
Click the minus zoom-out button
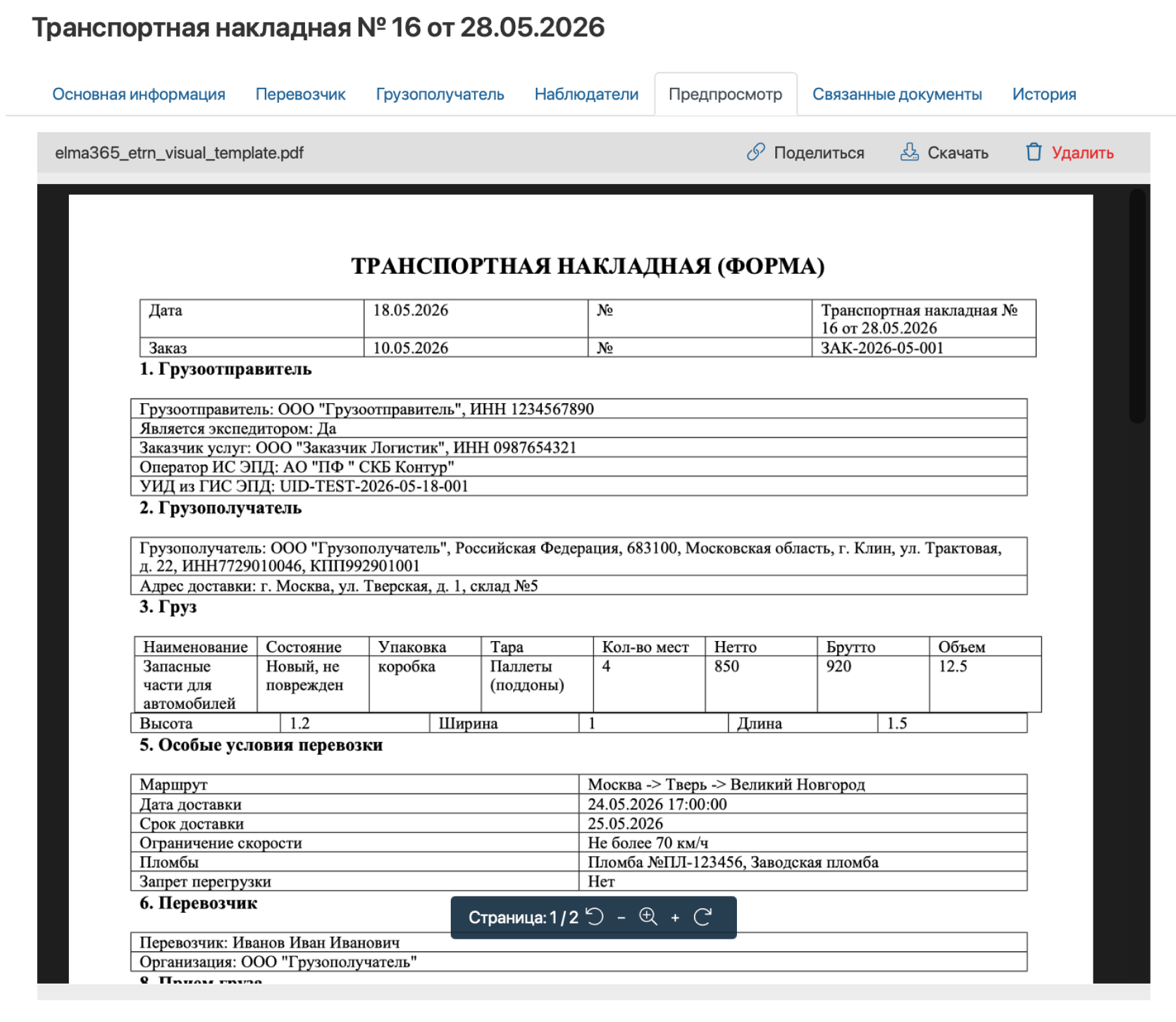click(621, 917)
